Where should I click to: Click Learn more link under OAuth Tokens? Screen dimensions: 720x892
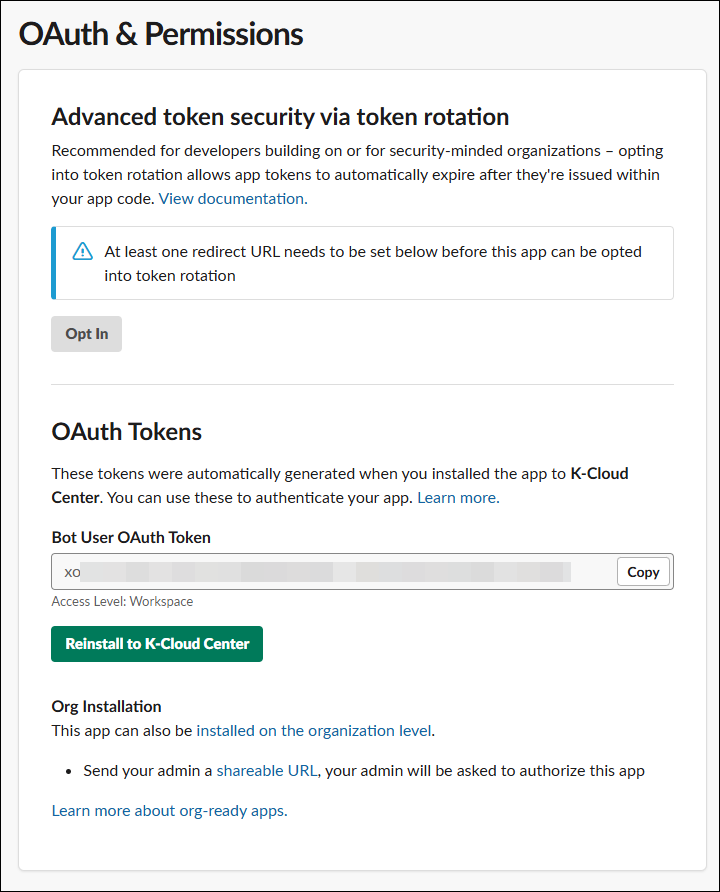(458, 497)
